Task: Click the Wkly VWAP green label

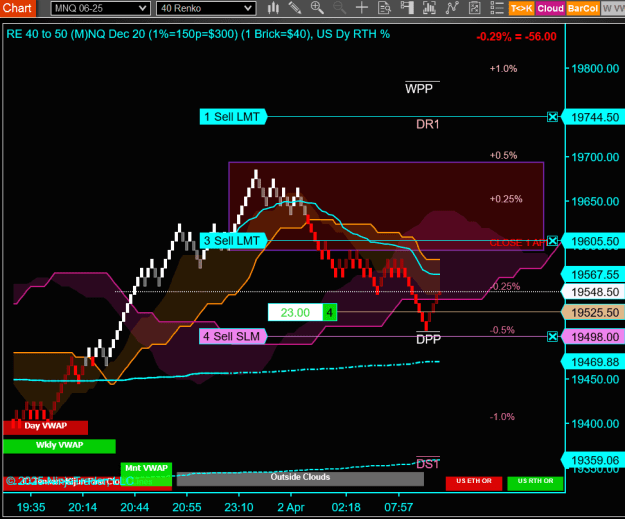Action: (59, 446)
